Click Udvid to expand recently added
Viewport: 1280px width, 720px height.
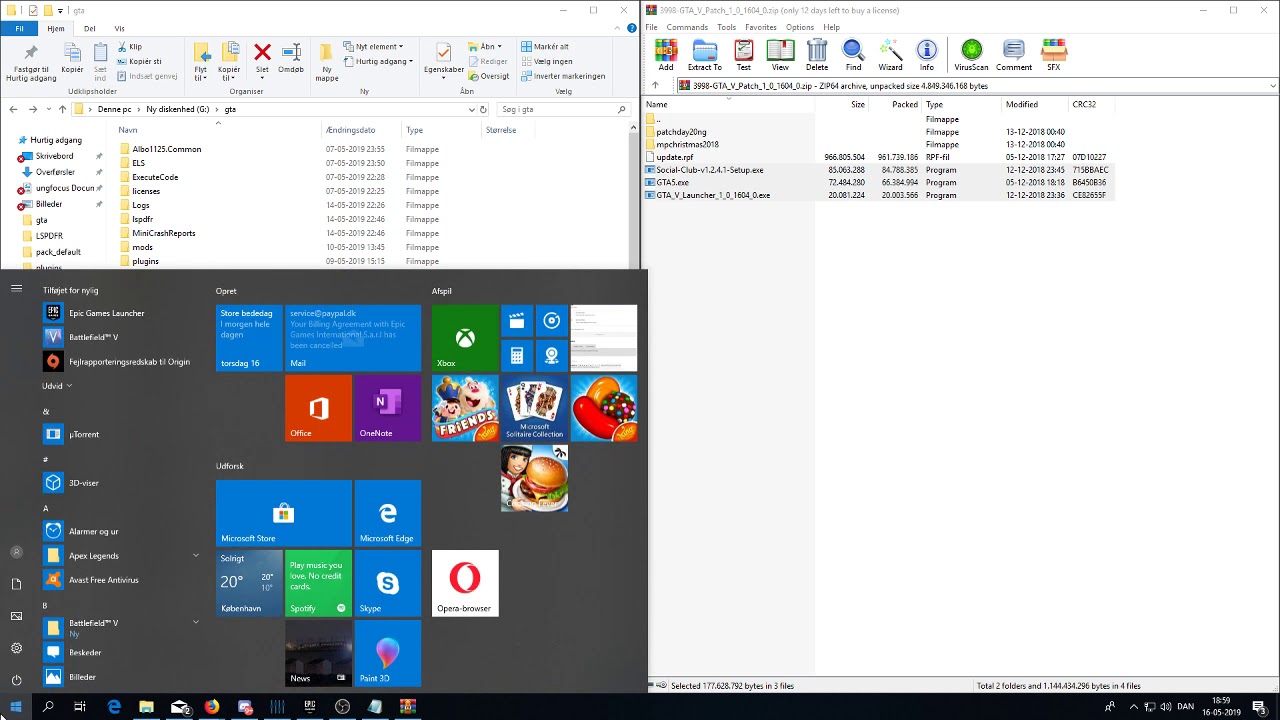57,386
